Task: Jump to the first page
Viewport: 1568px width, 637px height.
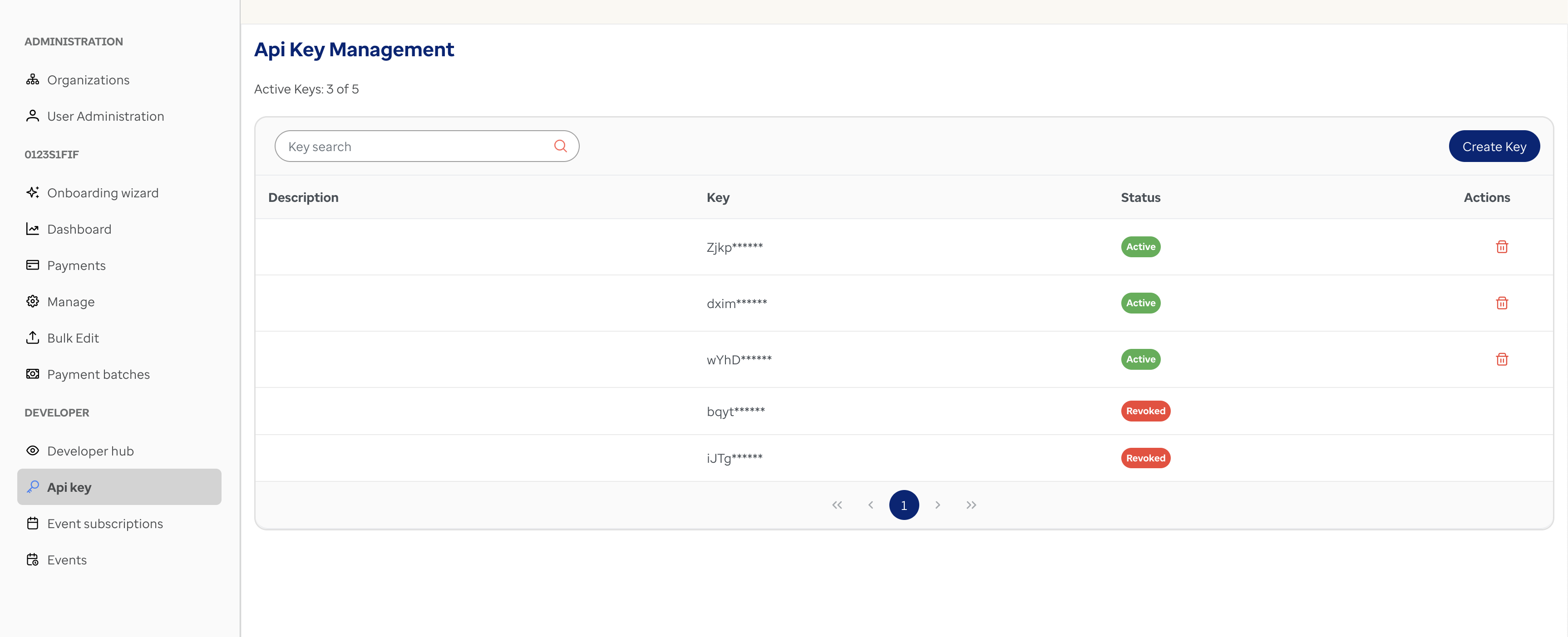Action: (x=837, y=505)
